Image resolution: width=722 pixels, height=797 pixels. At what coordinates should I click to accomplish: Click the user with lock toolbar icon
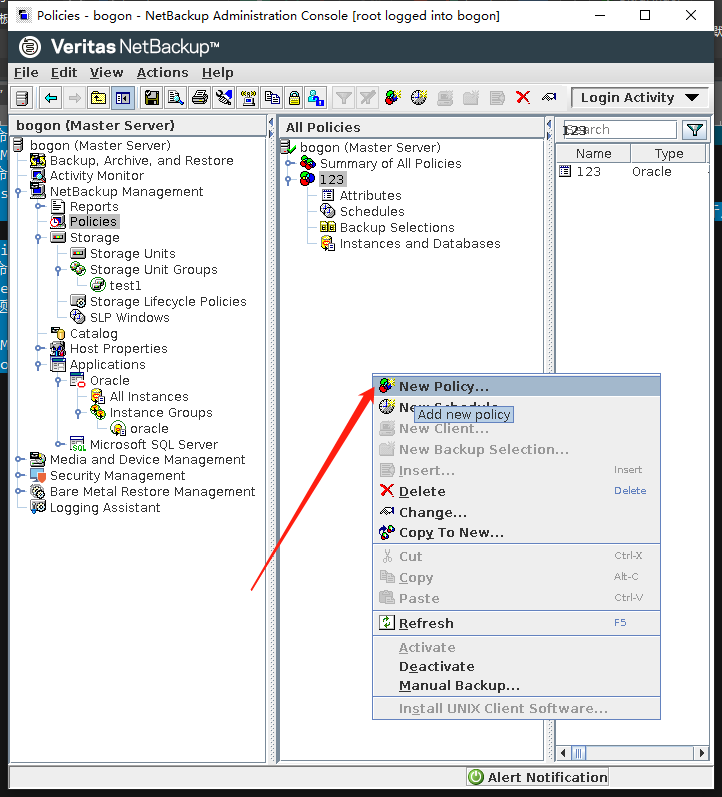coord(316,98)
